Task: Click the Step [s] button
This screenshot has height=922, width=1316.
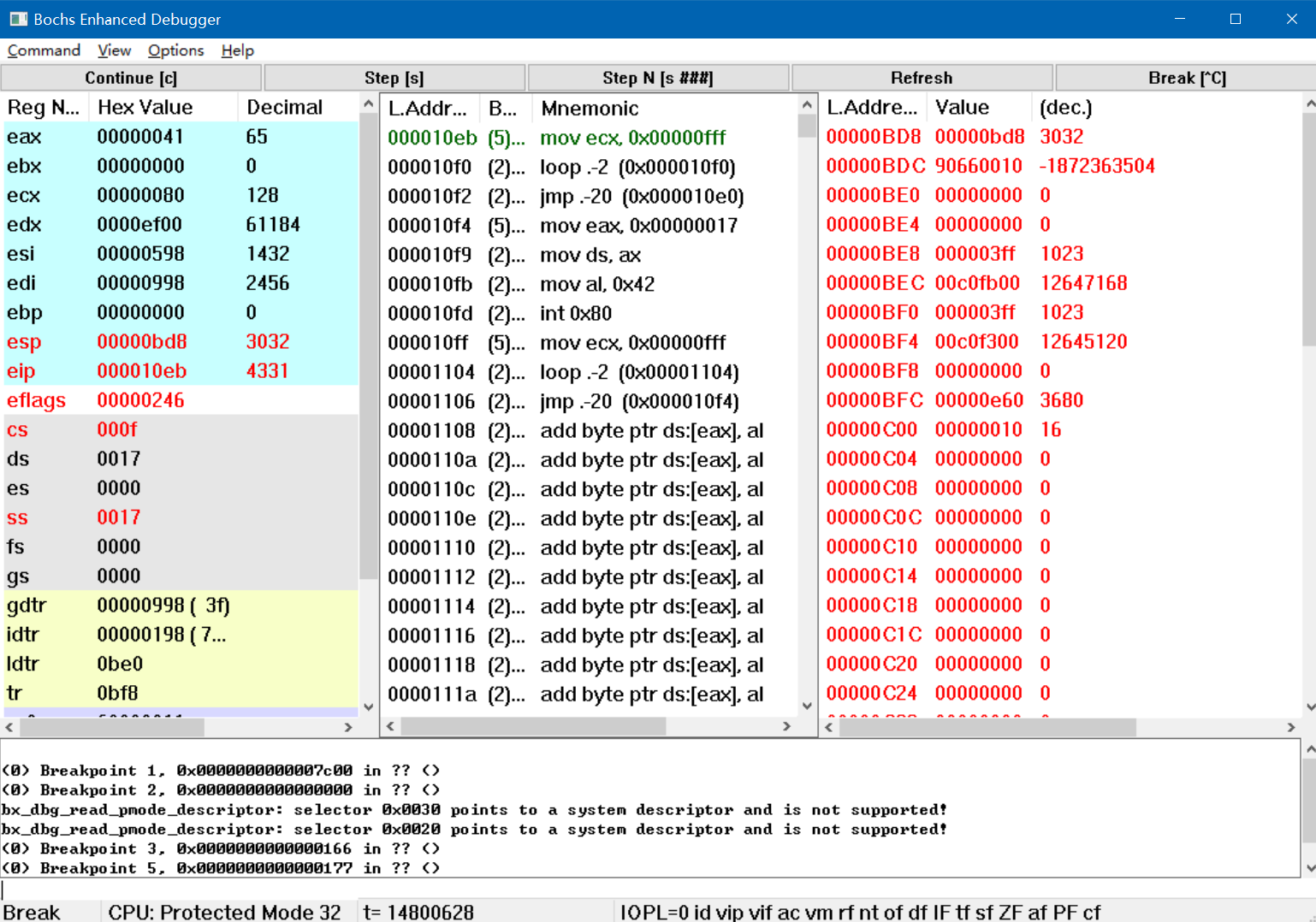Action: click(x=394, y=78)
